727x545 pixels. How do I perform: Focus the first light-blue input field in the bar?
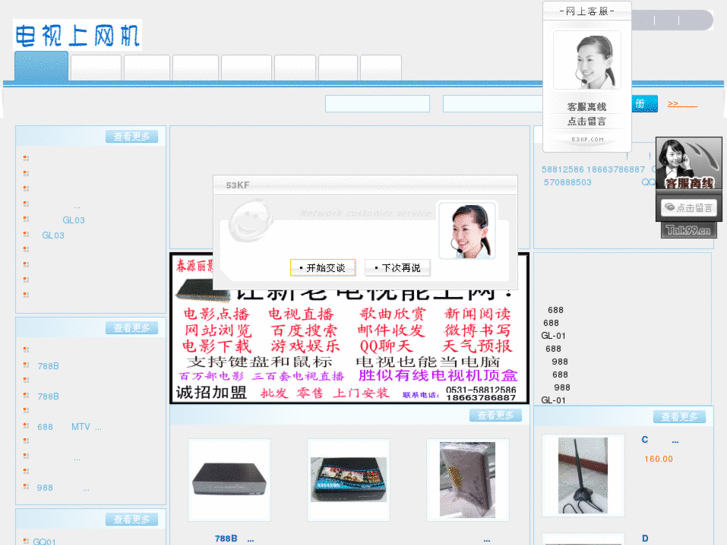tap(377, 104)
